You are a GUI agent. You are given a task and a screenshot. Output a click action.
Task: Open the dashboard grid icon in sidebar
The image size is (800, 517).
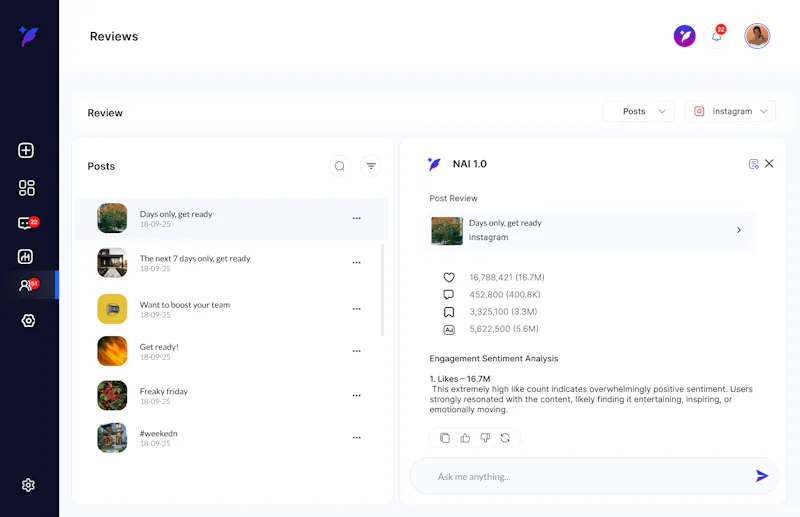click(x=27, y=188)
